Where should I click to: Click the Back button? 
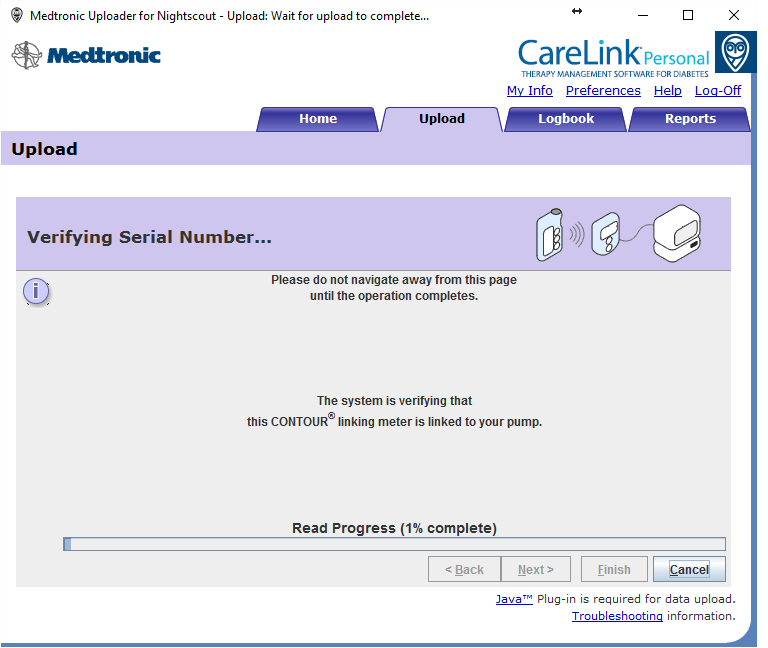click(x=464, y=569)
